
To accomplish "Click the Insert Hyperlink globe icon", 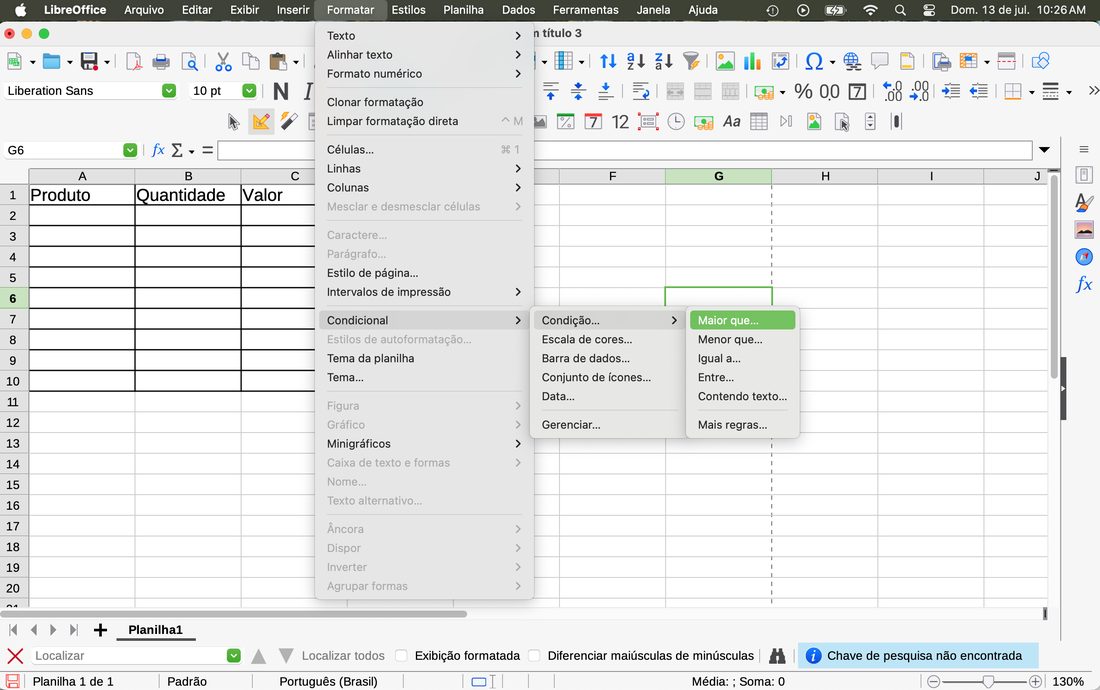I will 852,62.
